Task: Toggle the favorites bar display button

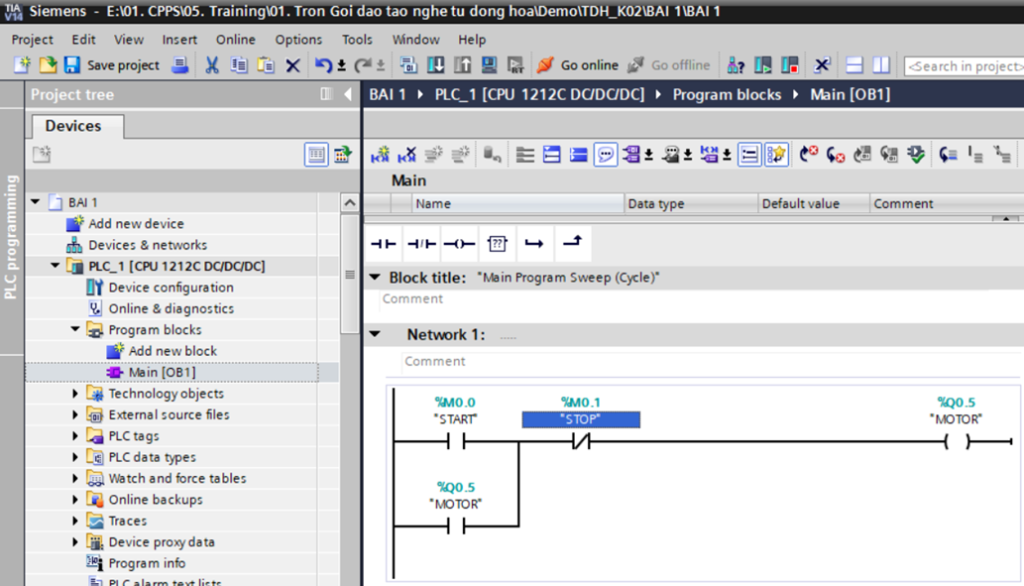Action: [777, 155]
